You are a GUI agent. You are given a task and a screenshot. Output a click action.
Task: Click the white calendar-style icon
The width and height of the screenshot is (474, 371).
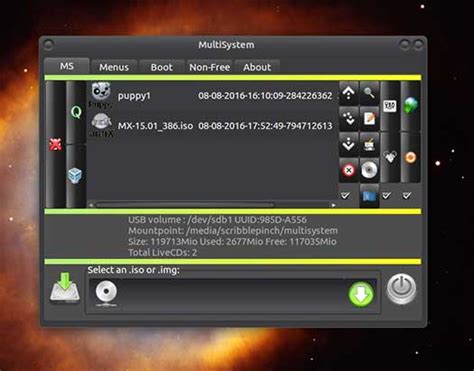390,106
